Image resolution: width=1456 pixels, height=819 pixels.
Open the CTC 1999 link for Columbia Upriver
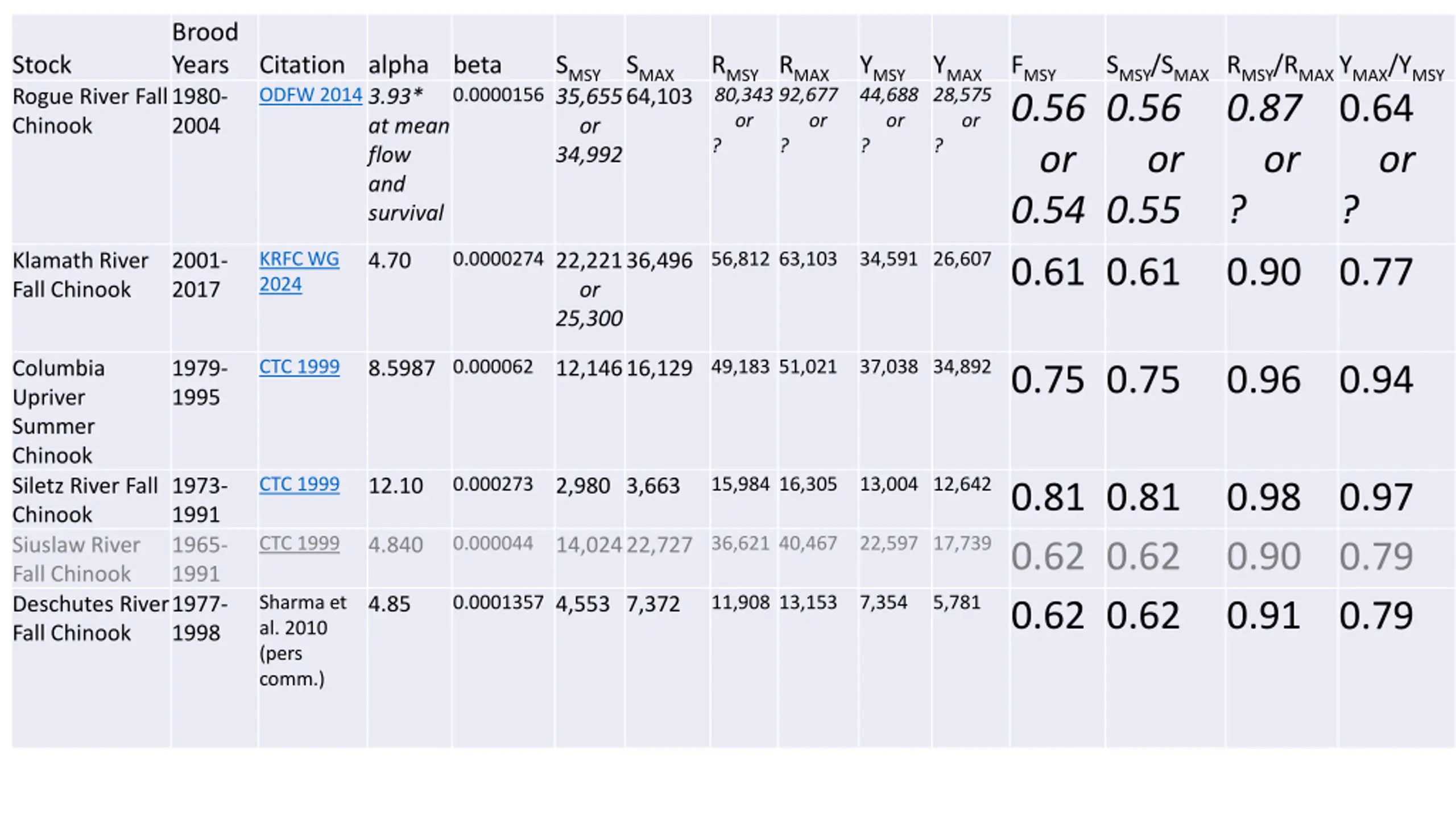(x=299, y=367)
